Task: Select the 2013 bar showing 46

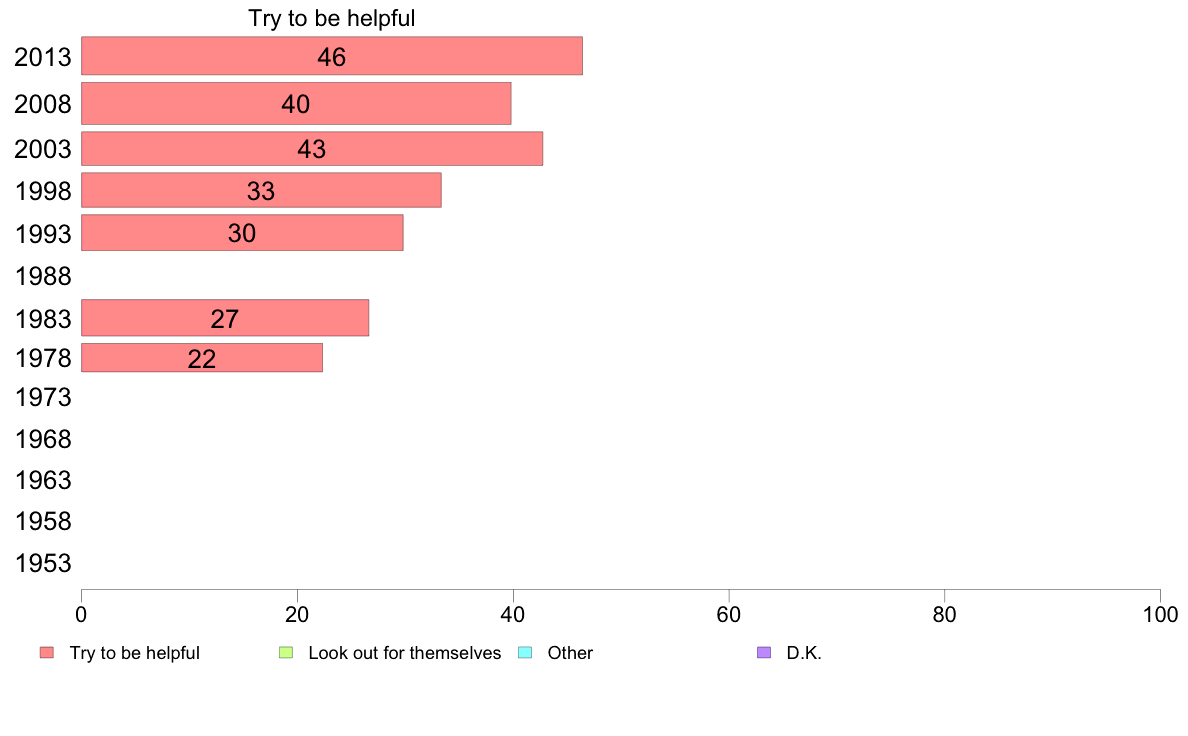Action: (x=332, y=56)
